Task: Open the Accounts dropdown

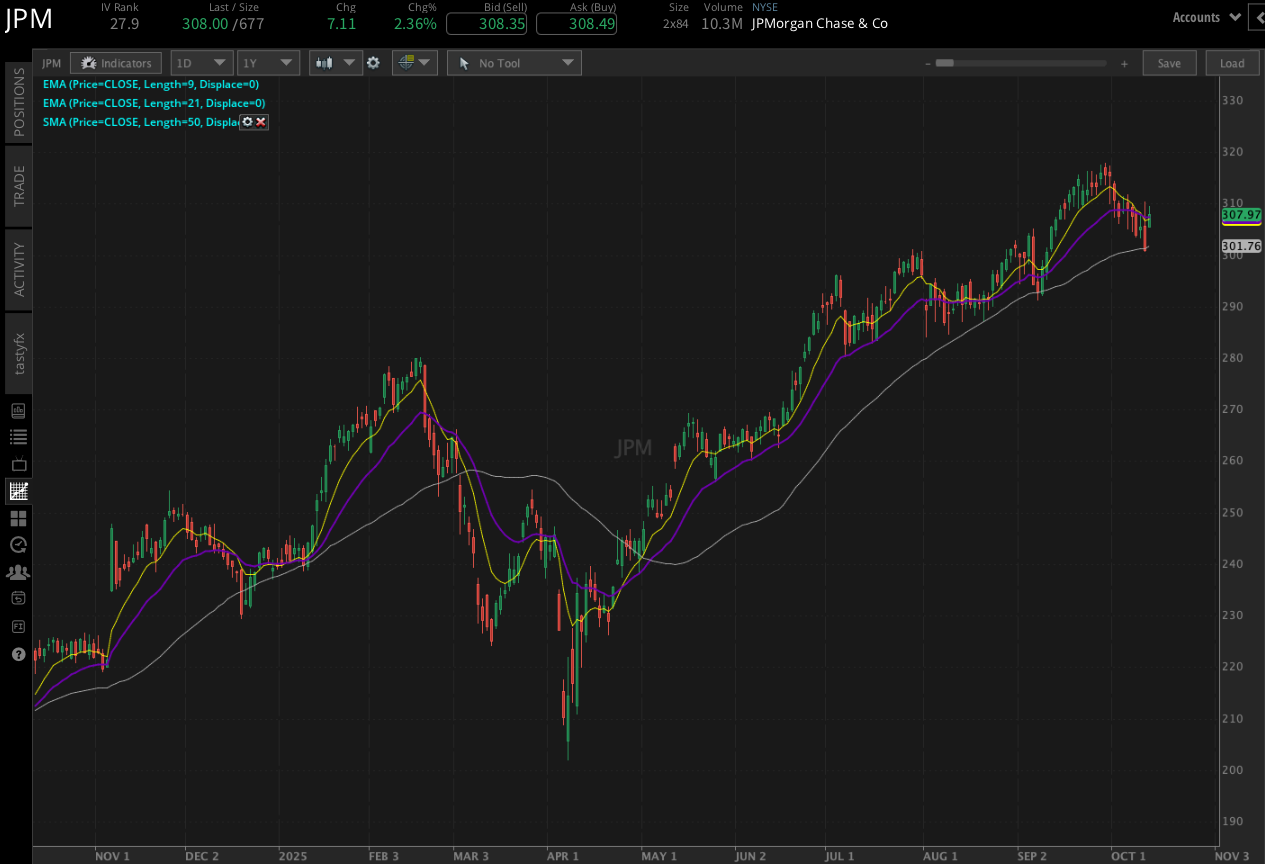Action: click(x=1206, y=17)
